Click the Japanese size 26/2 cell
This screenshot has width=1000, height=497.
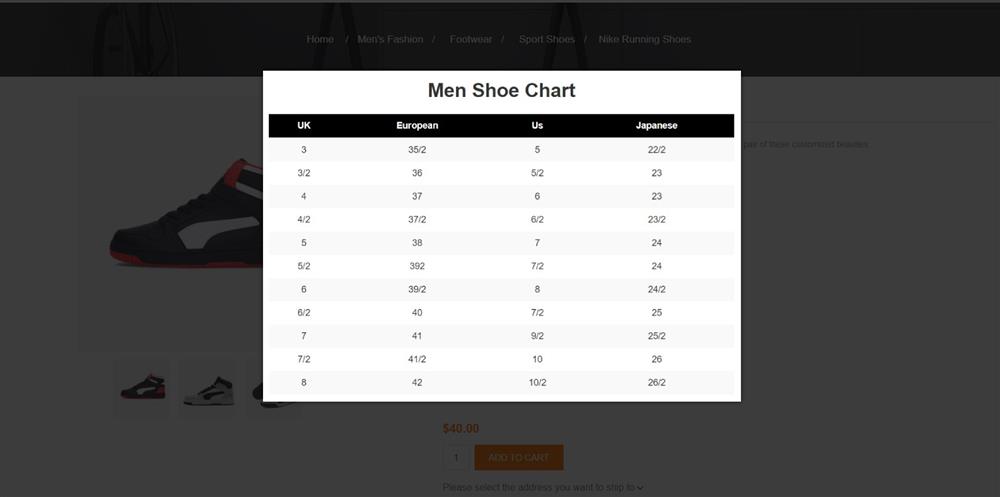click(x=656, y=383)
